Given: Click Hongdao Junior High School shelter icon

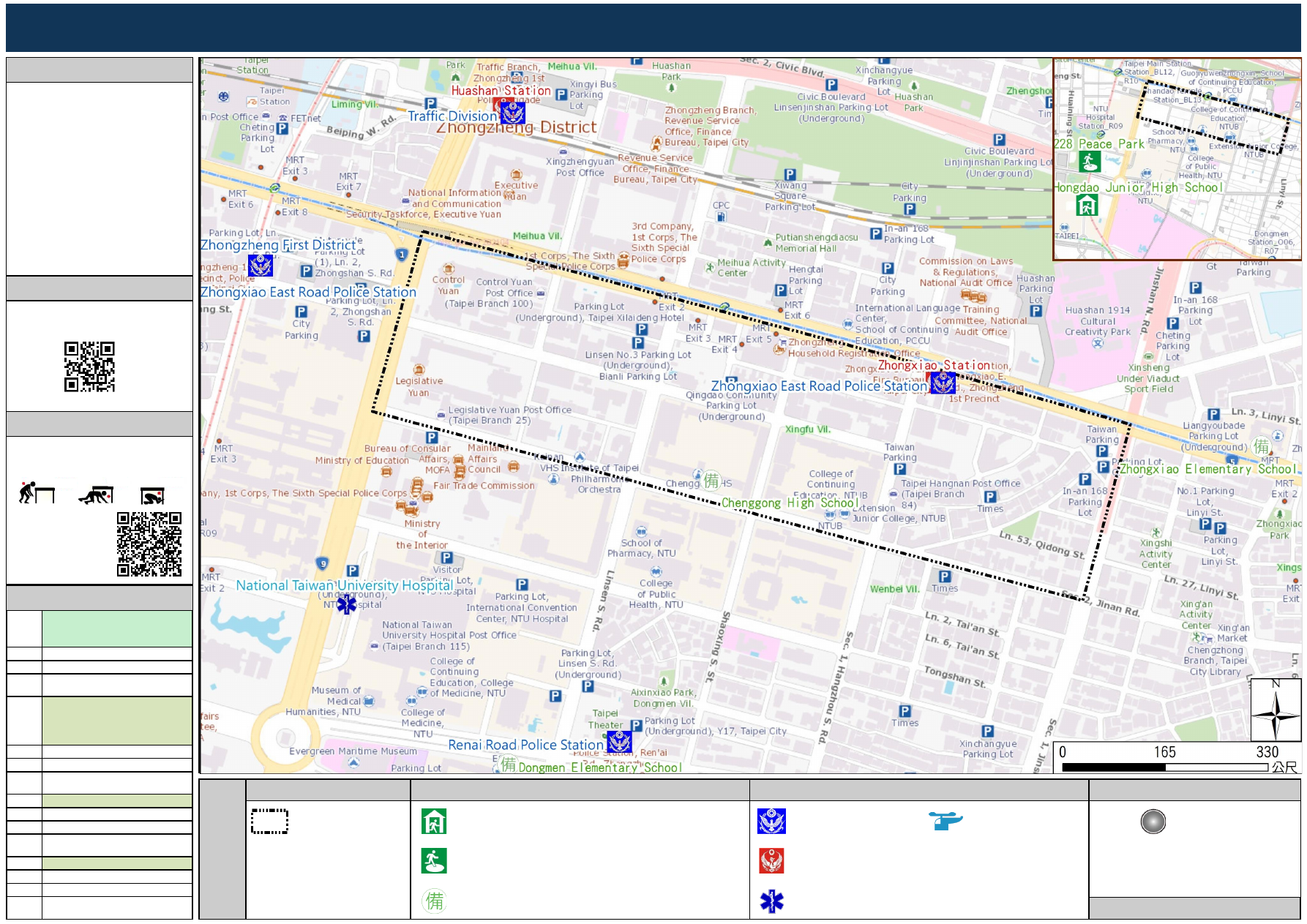Looking at the screenshot, I should point(1087,206).
